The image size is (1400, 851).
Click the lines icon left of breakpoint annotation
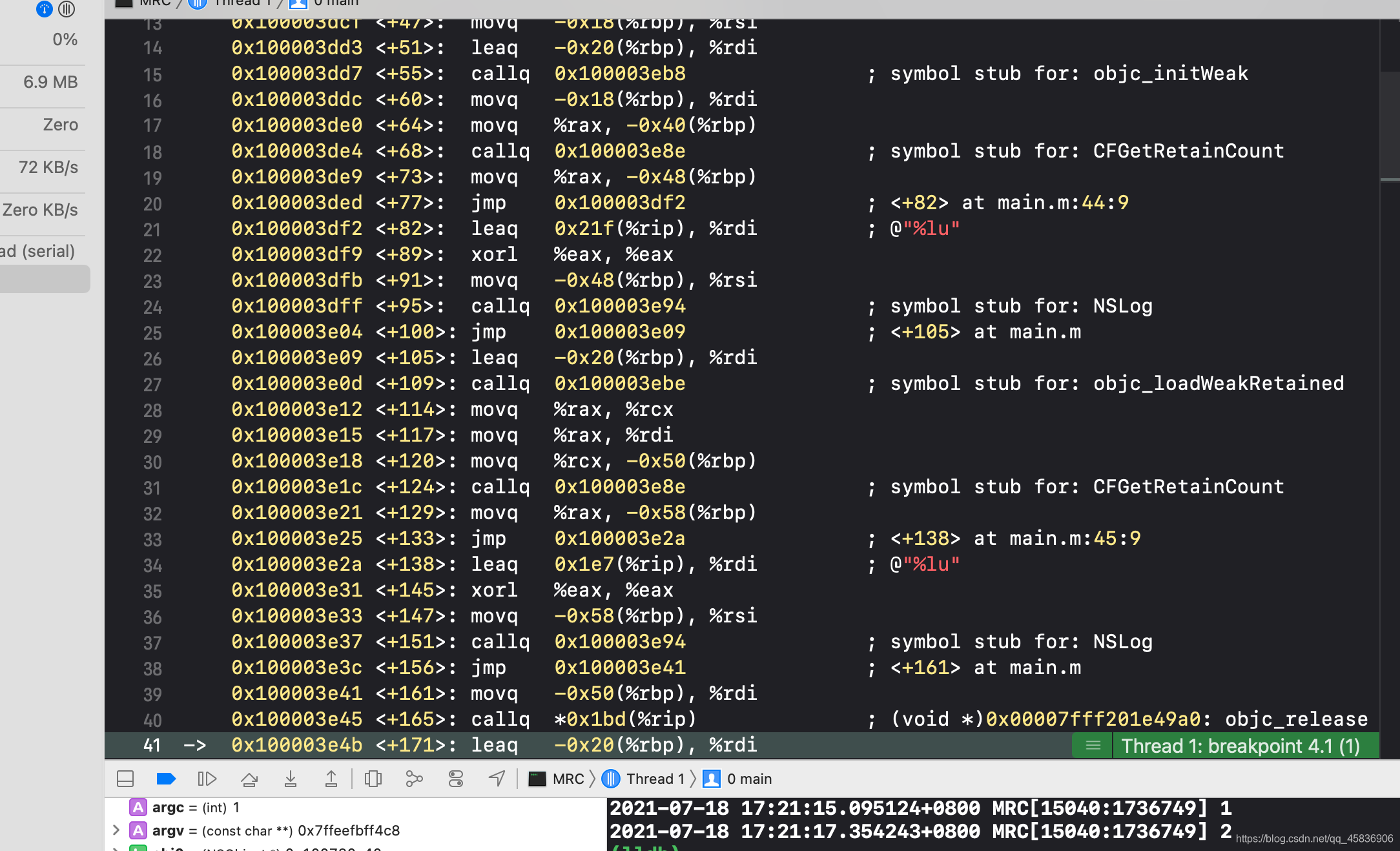click(1093, 746)
